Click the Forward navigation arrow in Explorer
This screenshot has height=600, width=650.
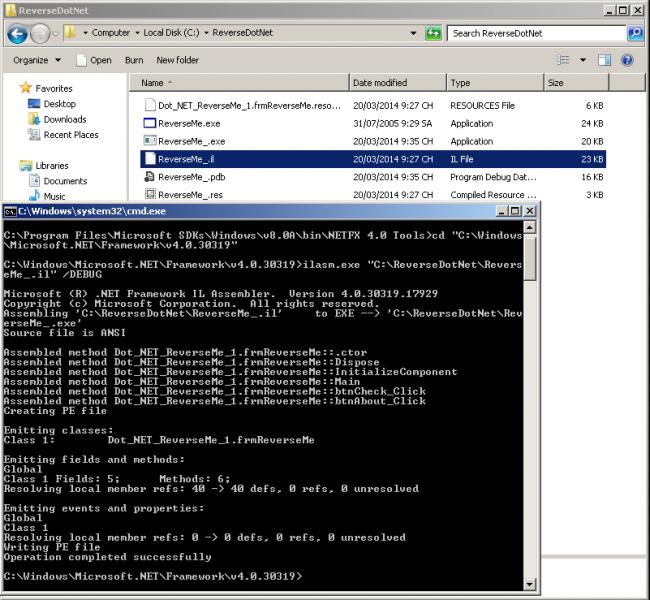click(x=40, y=34)
